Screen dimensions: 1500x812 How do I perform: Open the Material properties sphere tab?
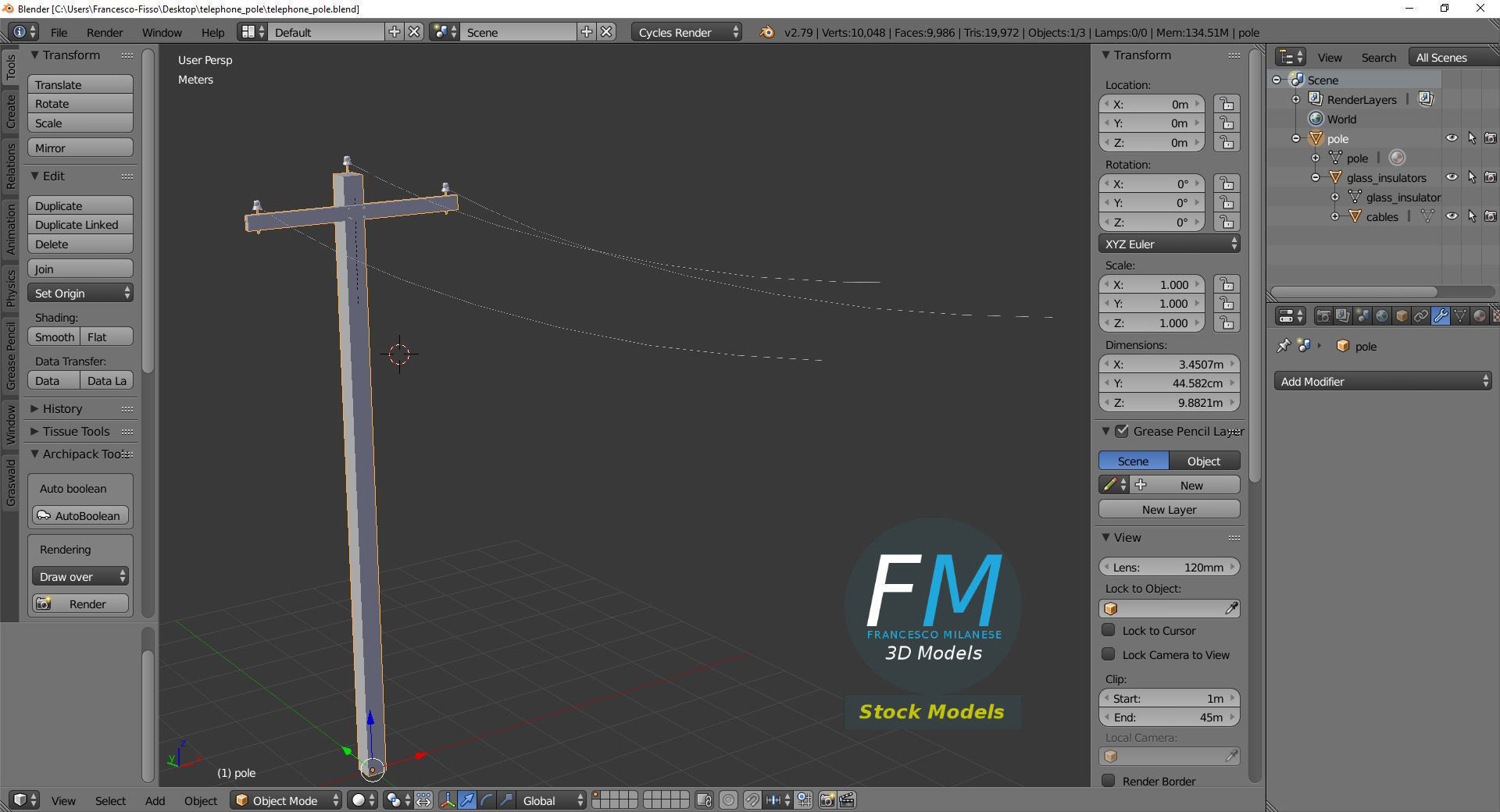(x=1480, y=316)
